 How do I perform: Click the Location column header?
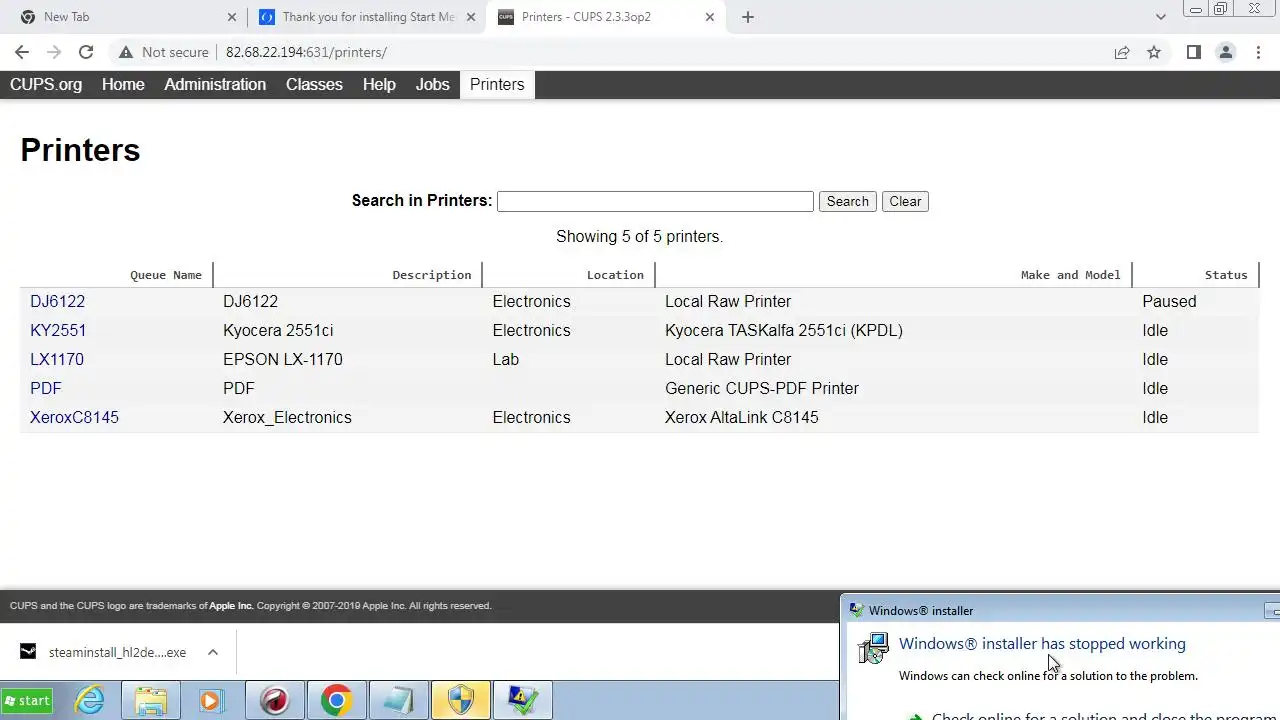coord(615,275)
